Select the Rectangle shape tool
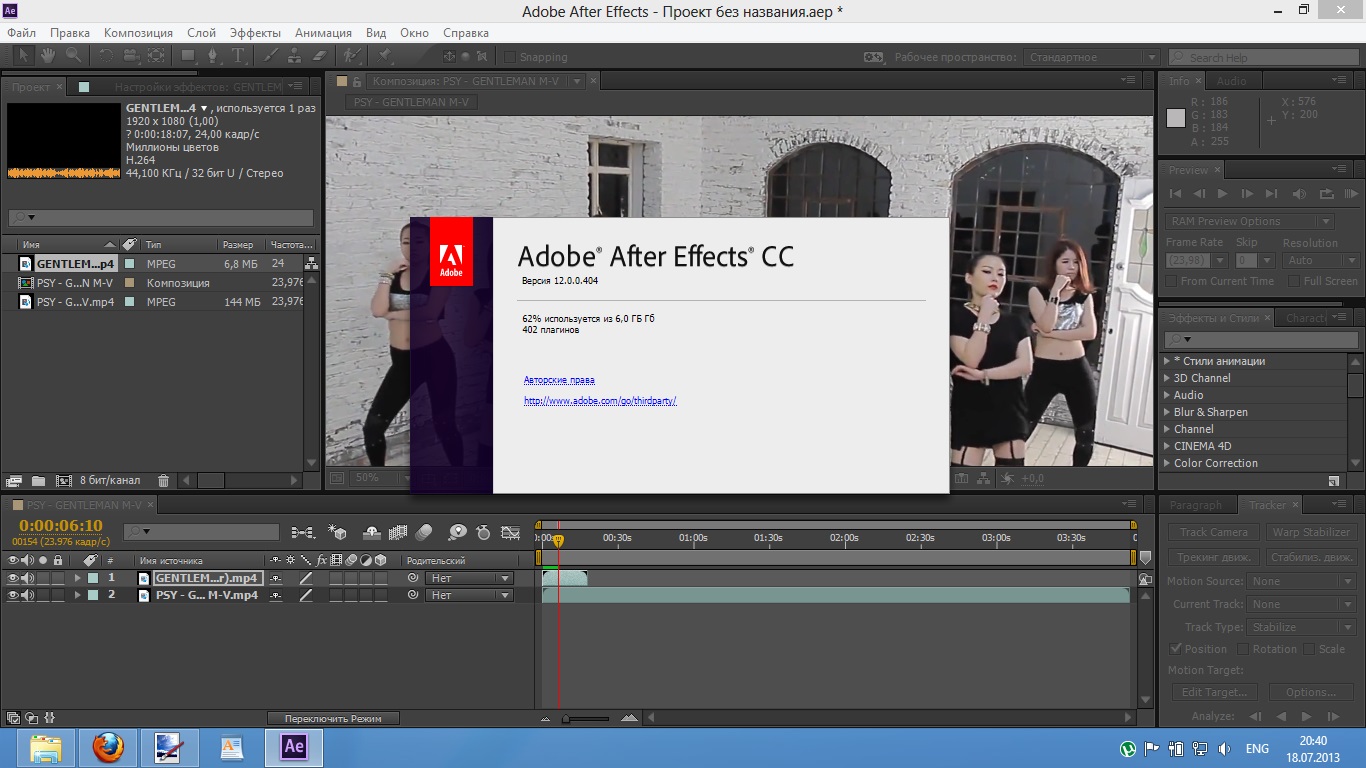This screenshot has width=1366, height=768. click(x=188, y=56)
